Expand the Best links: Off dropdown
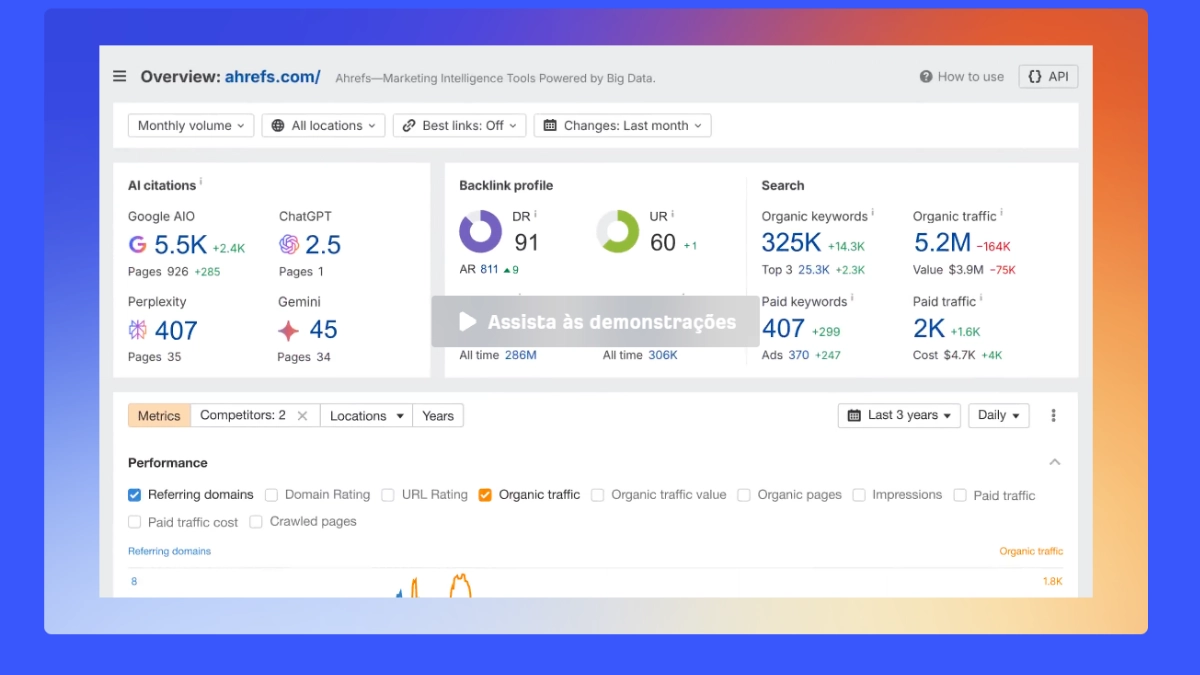The width and height of the screenshot is (1200, 675). click(x=459, y=125)
